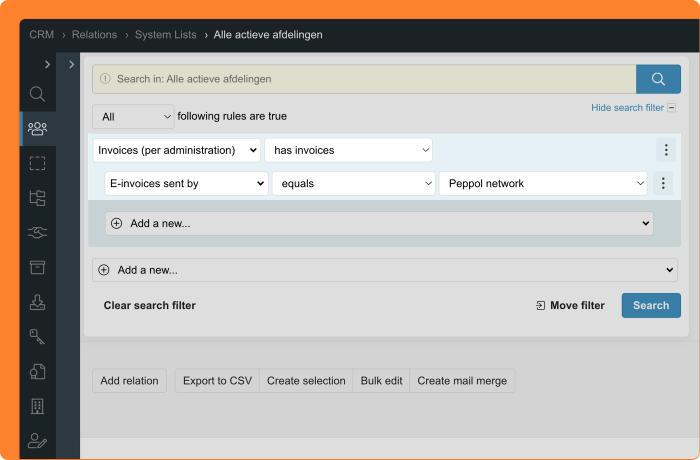Image resolution: width=700 pixels, height=460 pixels.
Task: Open nested Add a new rule dropdown
Action: [x=379, y=223]
